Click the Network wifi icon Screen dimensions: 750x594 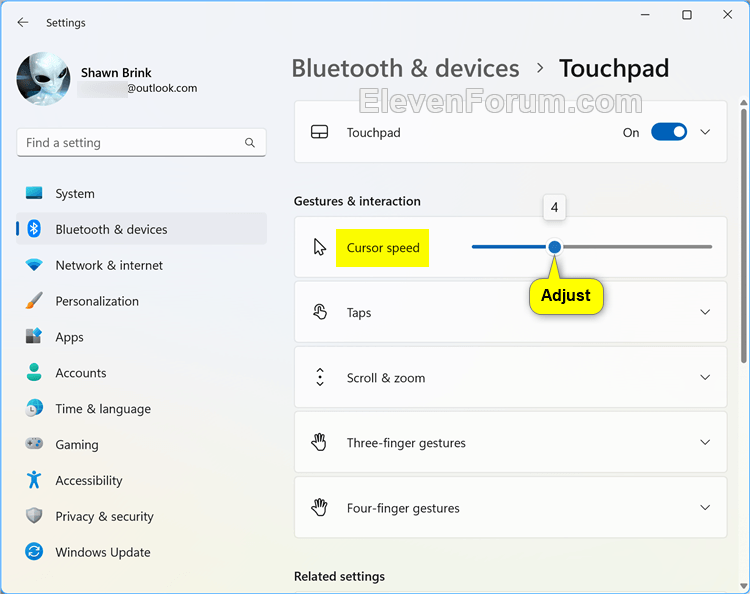pyautogui.click(x=34, y=265)
